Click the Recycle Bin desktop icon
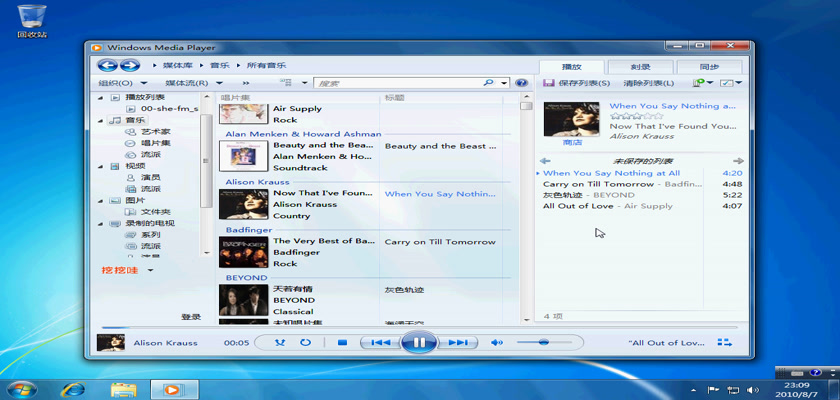Screen dimensions: 840x400 (32, 18)
